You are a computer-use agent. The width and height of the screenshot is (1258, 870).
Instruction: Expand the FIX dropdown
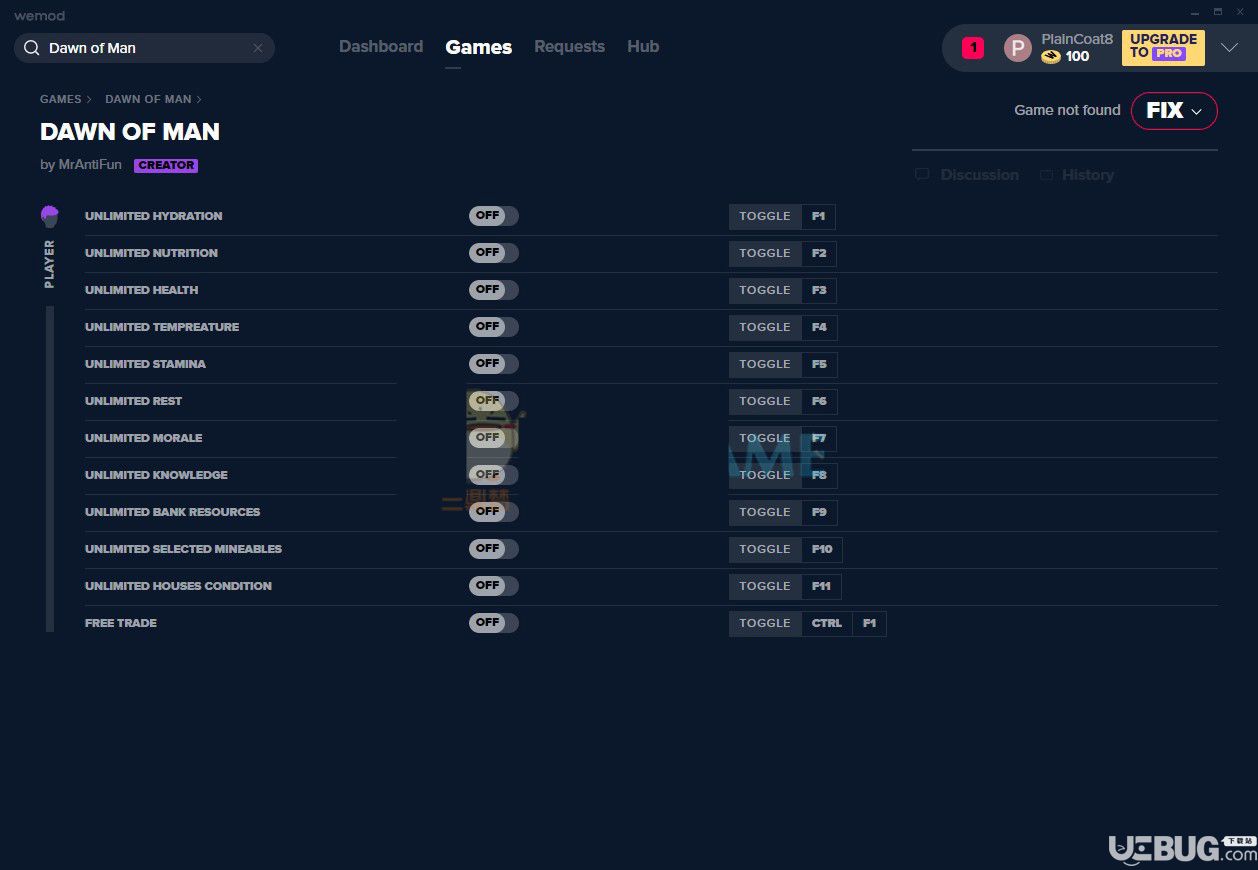(x=1174, y=111)
